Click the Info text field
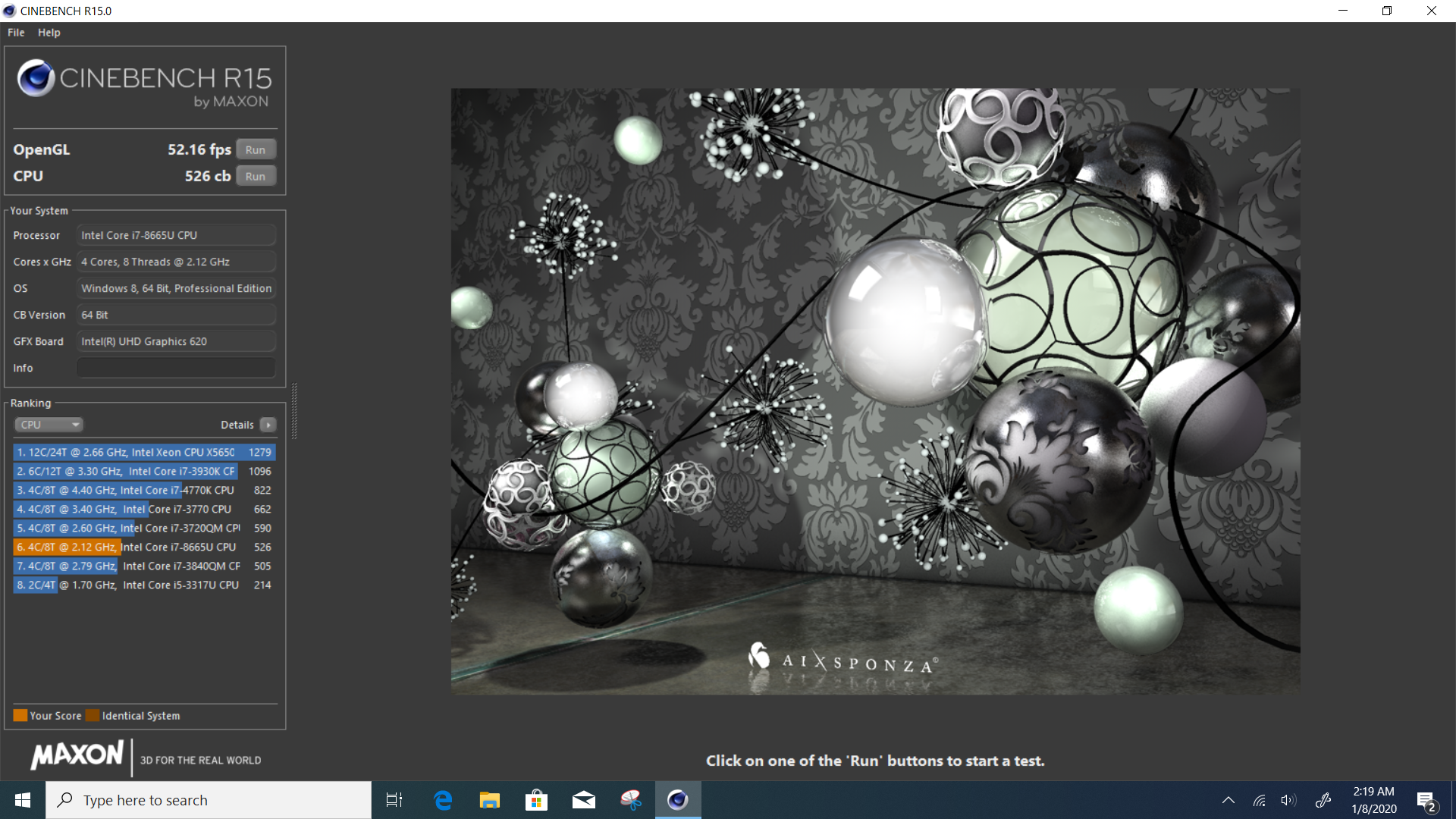The height and width of the screenshot is (819, 1456). click(176, 368)
